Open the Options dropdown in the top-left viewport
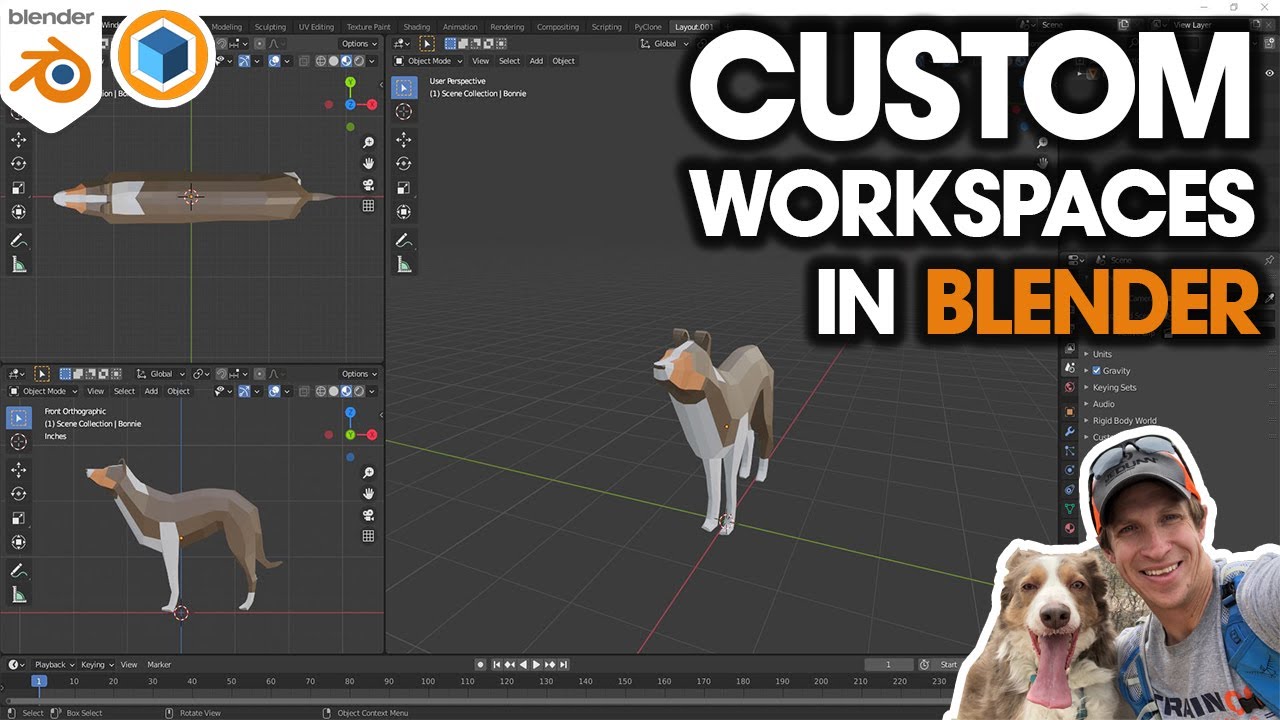The image size is (1280, 720). point(359,44)
